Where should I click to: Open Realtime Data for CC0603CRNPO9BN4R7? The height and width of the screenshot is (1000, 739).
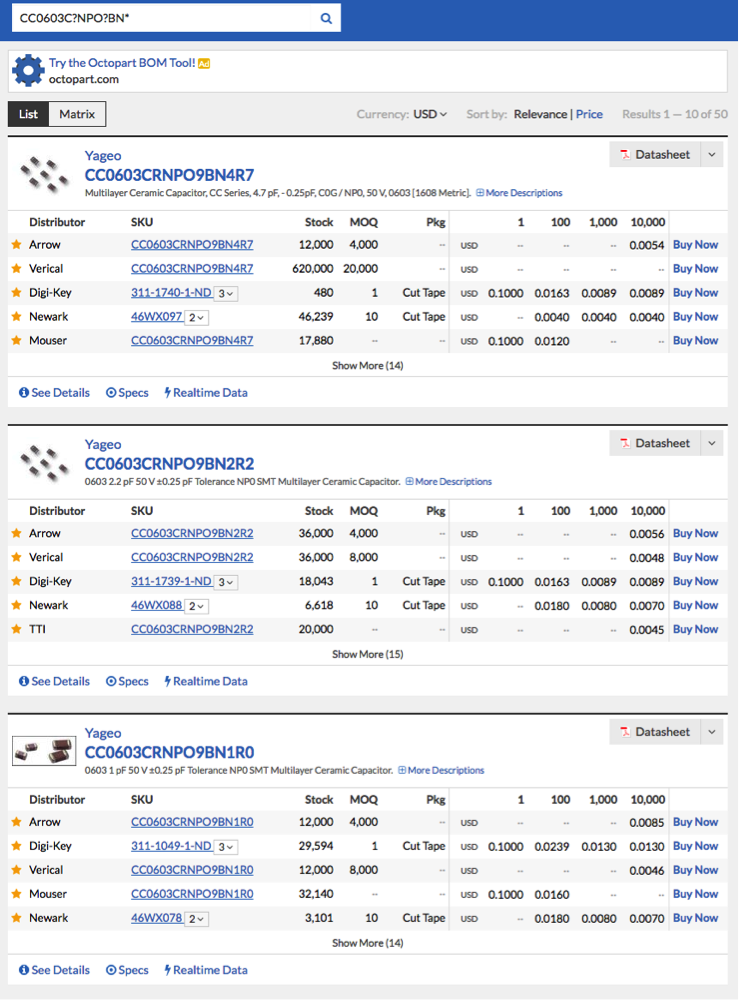(x=206, y=393)
